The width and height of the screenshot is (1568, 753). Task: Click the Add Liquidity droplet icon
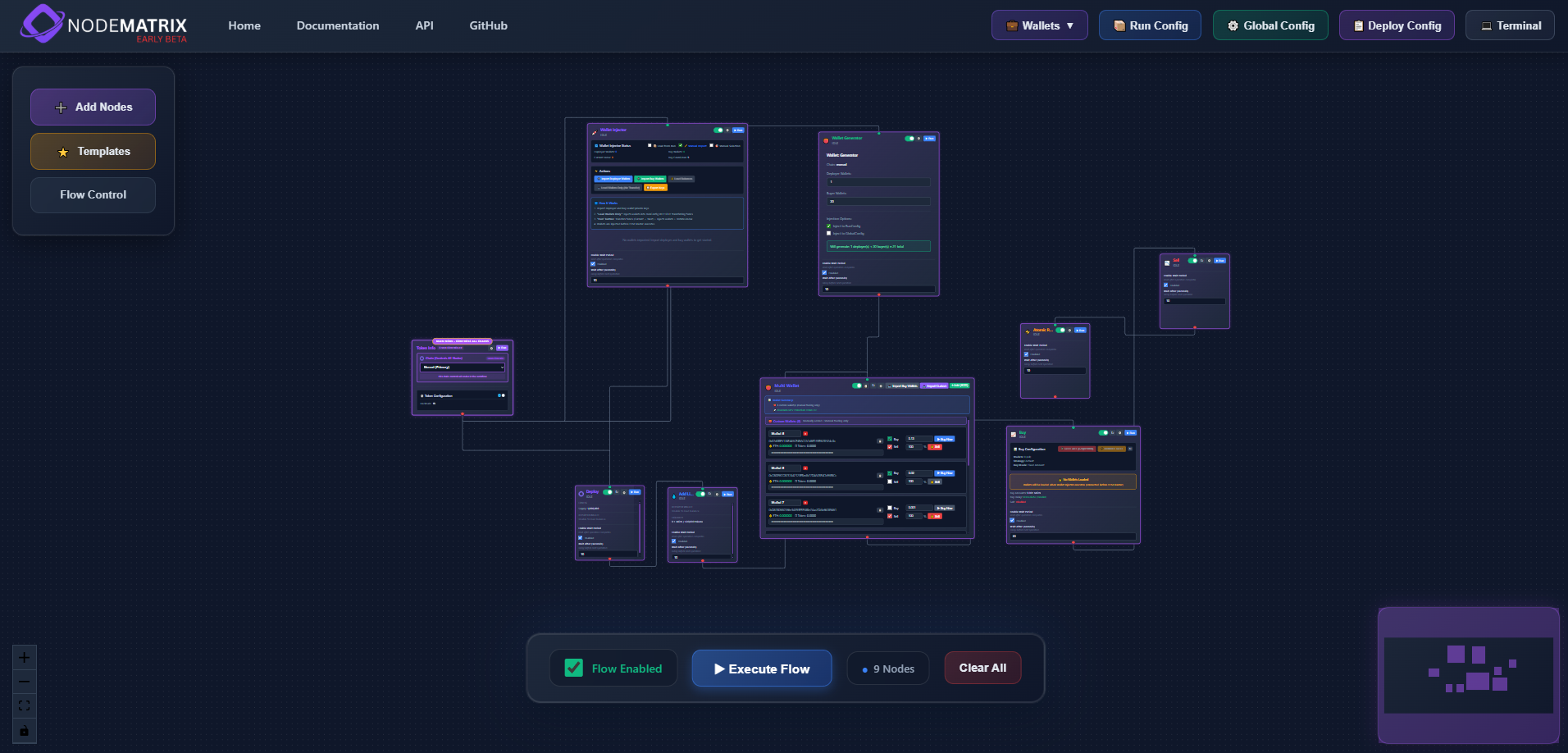tap(674, 495)
